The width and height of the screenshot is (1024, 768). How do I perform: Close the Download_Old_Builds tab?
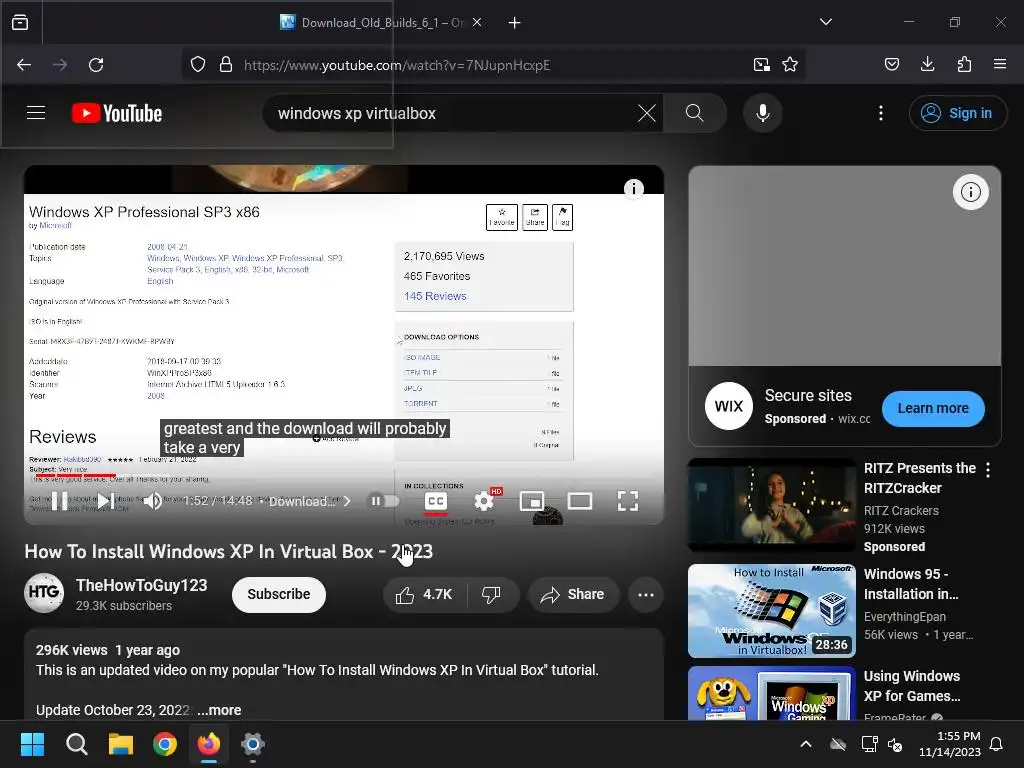[477, 22]
